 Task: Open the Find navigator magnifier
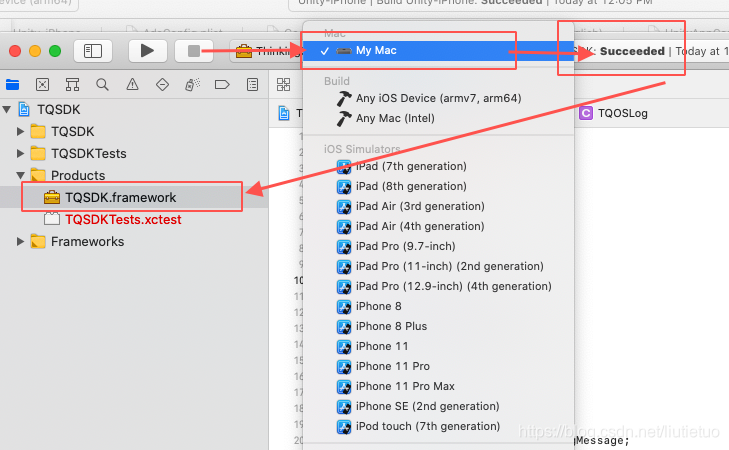(x=102, y=85)
